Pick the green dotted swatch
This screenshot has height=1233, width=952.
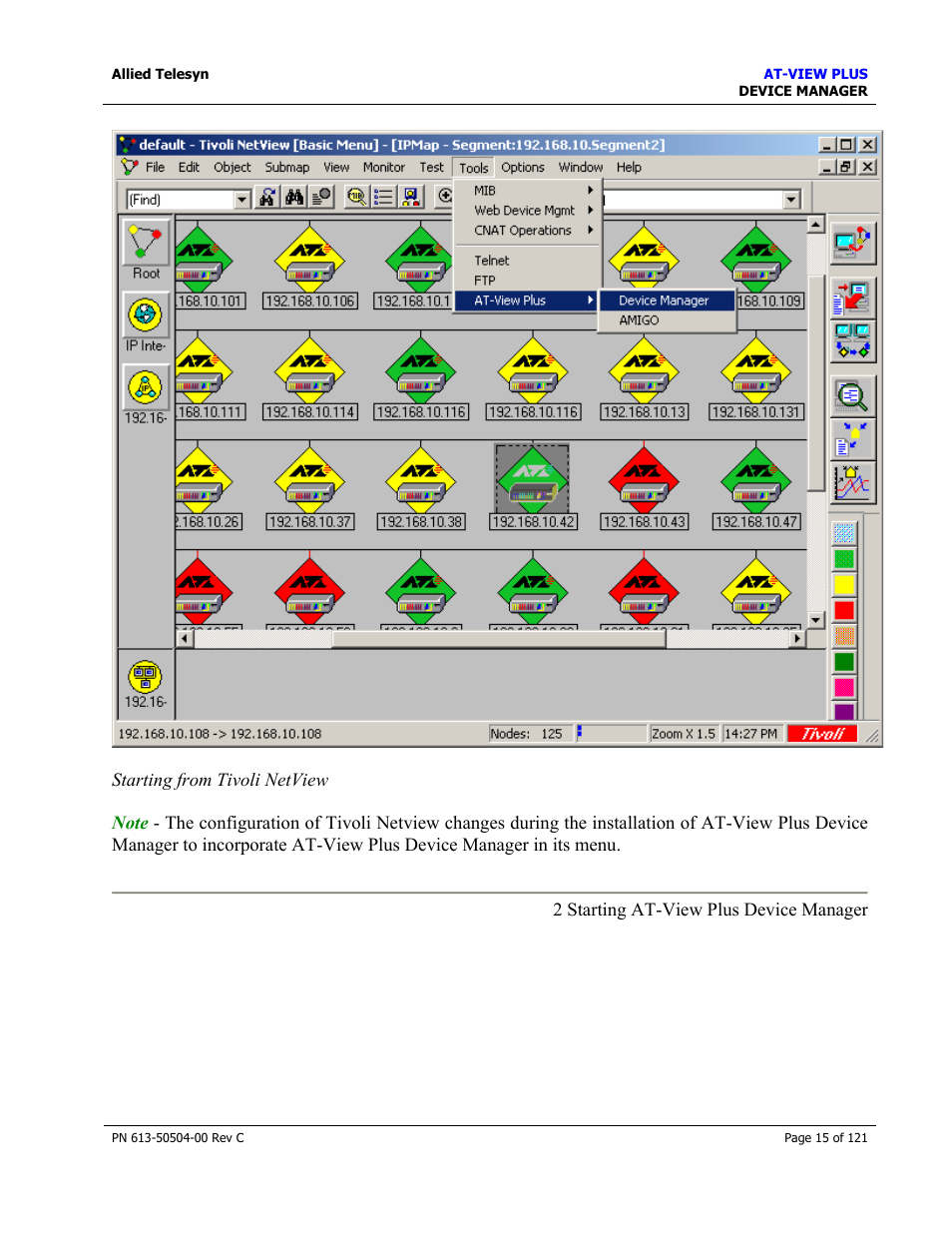click(x=844, y=559)
